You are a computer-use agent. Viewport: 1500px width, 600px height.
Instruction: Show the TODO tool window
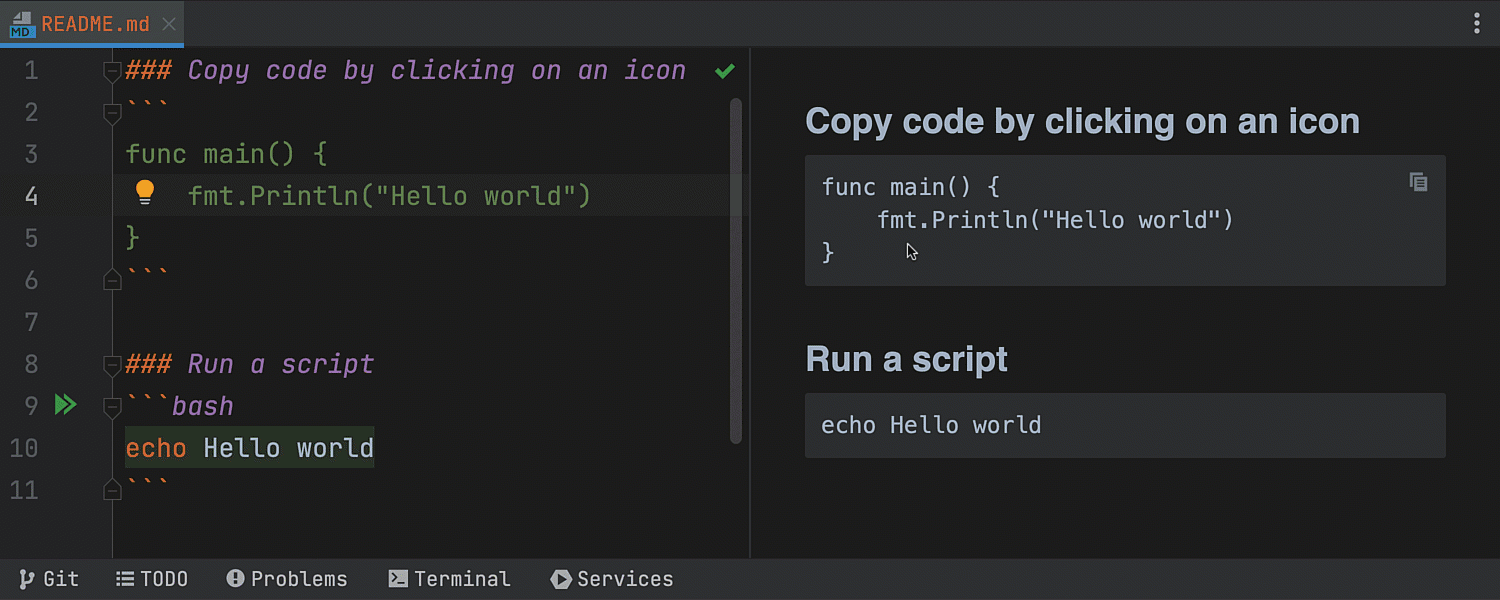click(x=152, y=579)
